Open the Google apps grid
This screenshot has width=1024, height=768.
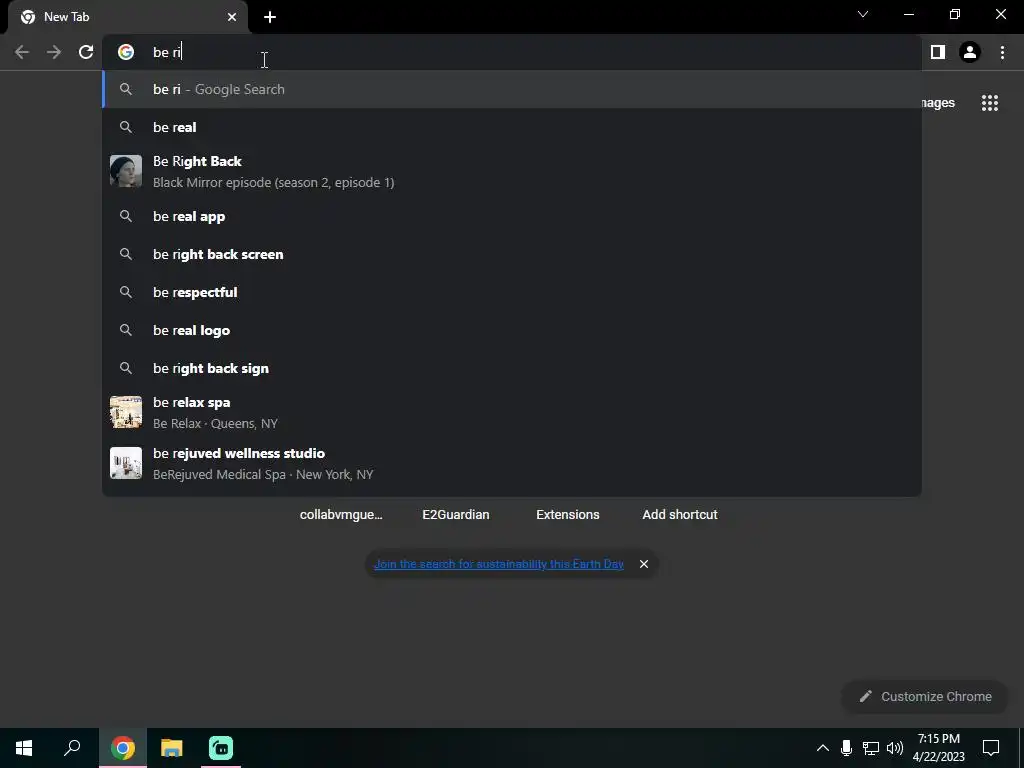pos(990,103)
